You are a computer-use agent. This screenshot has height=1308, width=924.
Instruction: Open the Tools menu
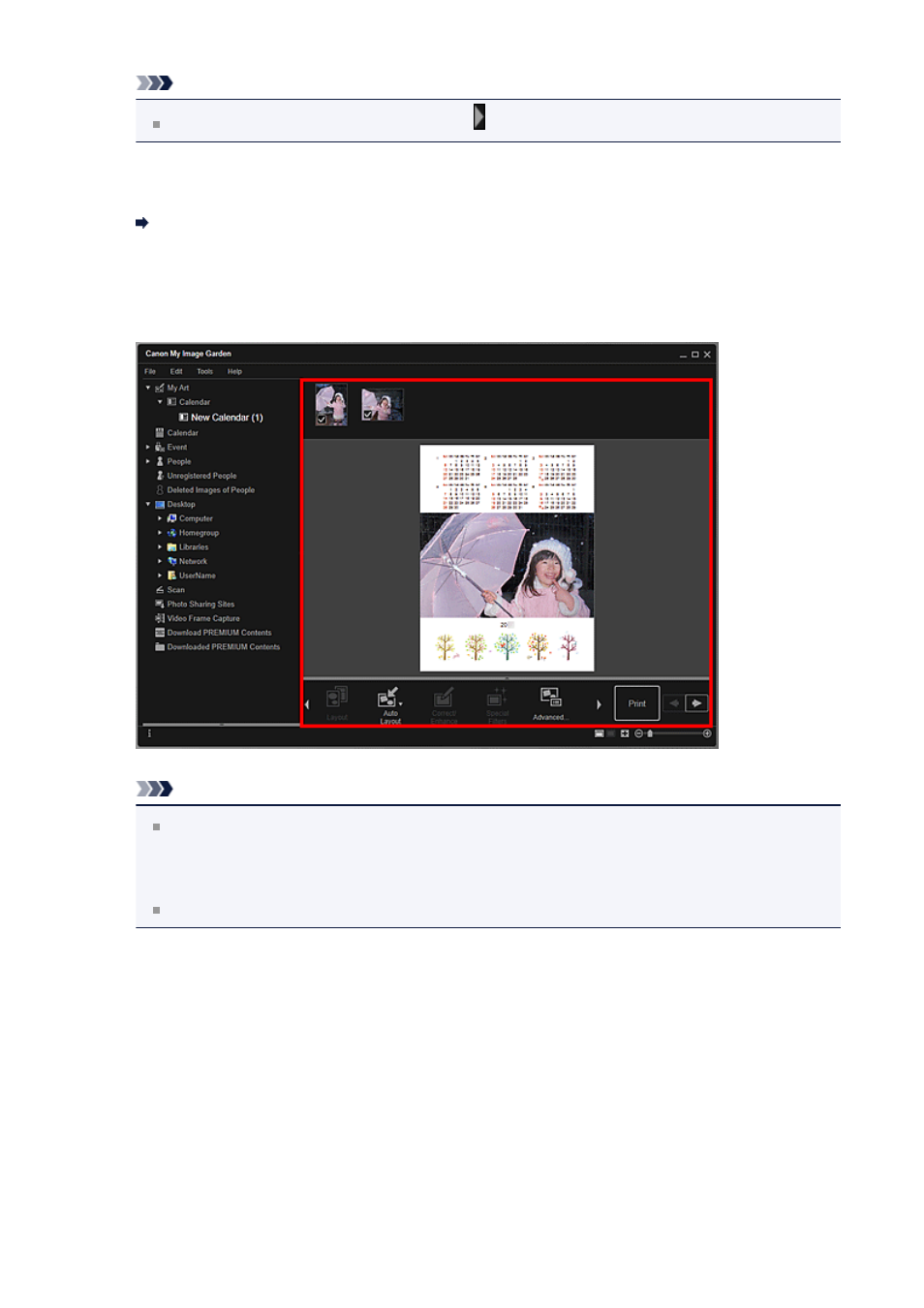tap(204, 371)
